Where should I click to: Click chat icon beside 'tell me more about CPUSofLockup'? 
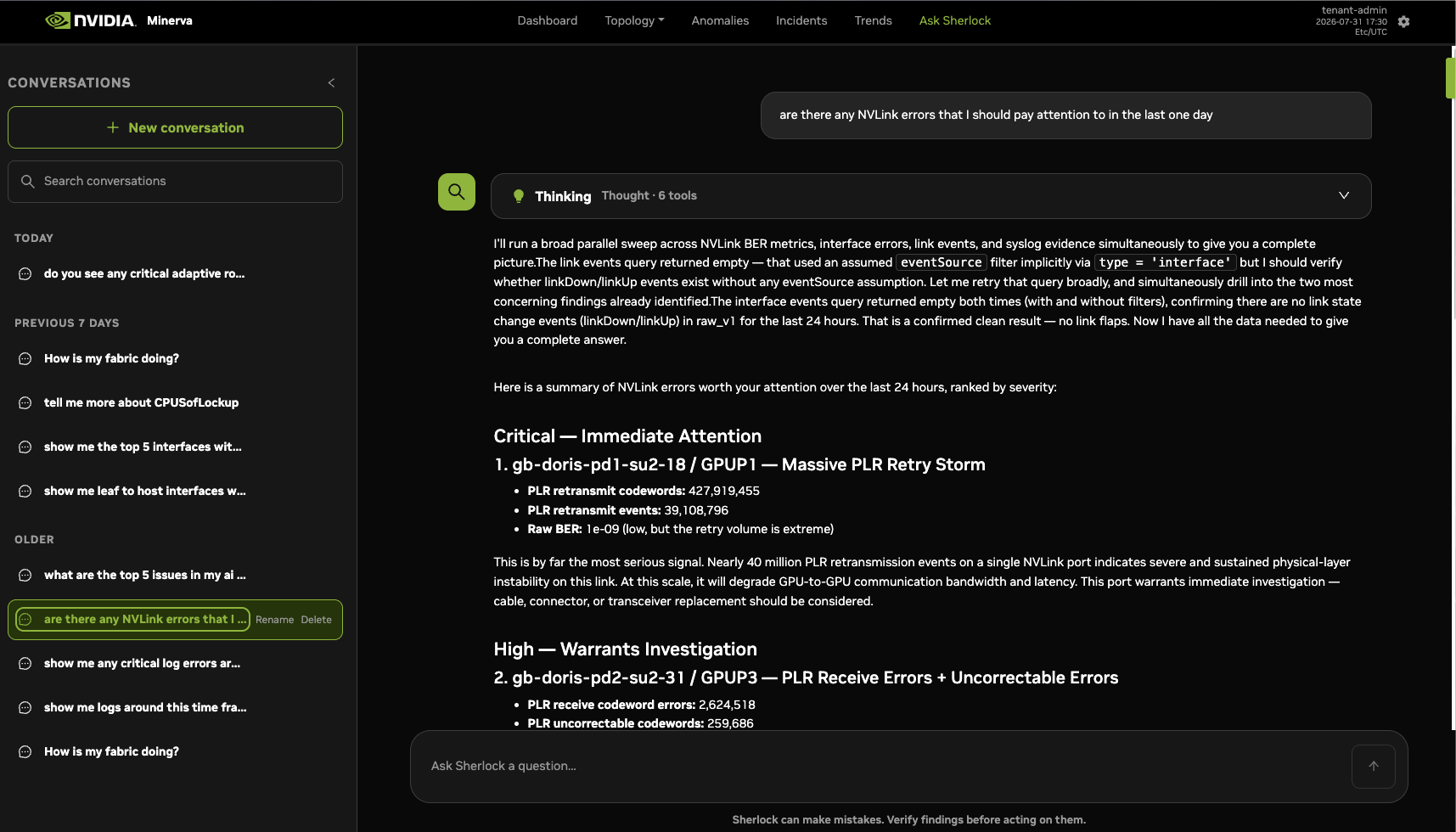(x=25, y=403)
